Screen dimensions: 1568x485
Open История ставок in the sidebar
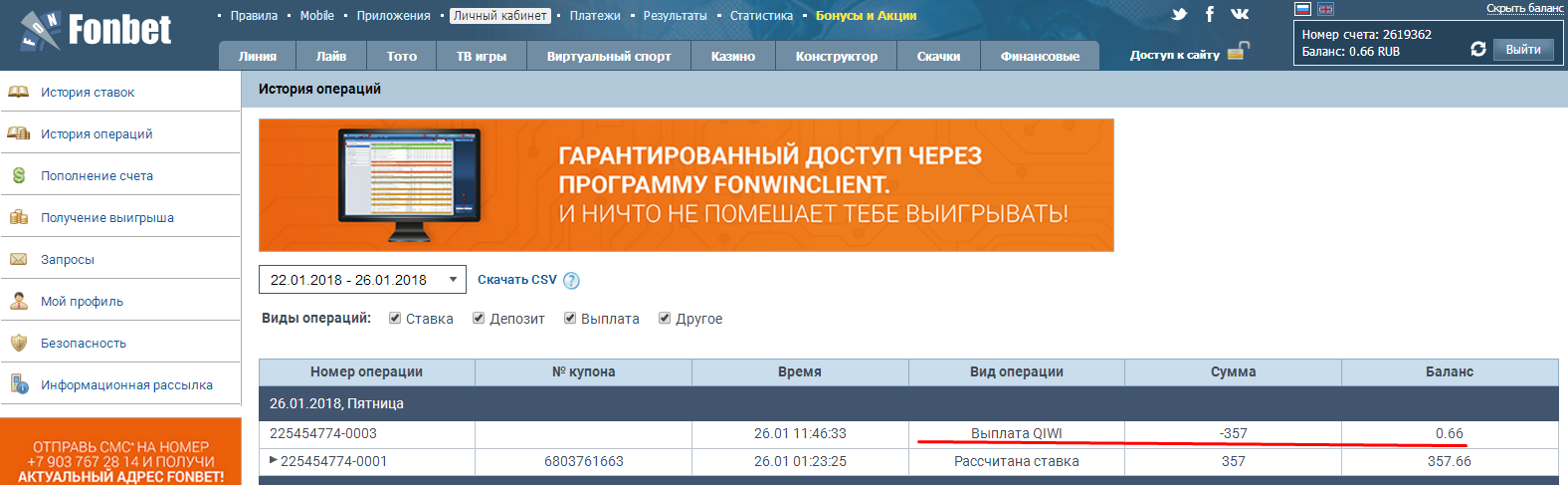pyautogui.click(x=88, y=92)
